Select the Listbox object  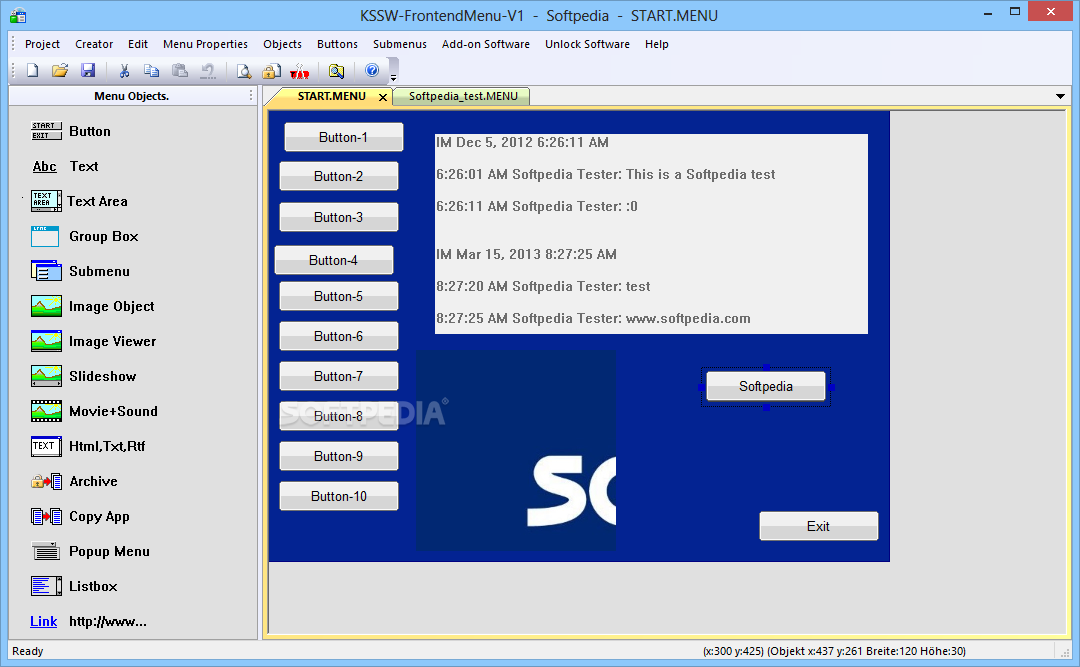pyautogui.click(x=74, y=586)
